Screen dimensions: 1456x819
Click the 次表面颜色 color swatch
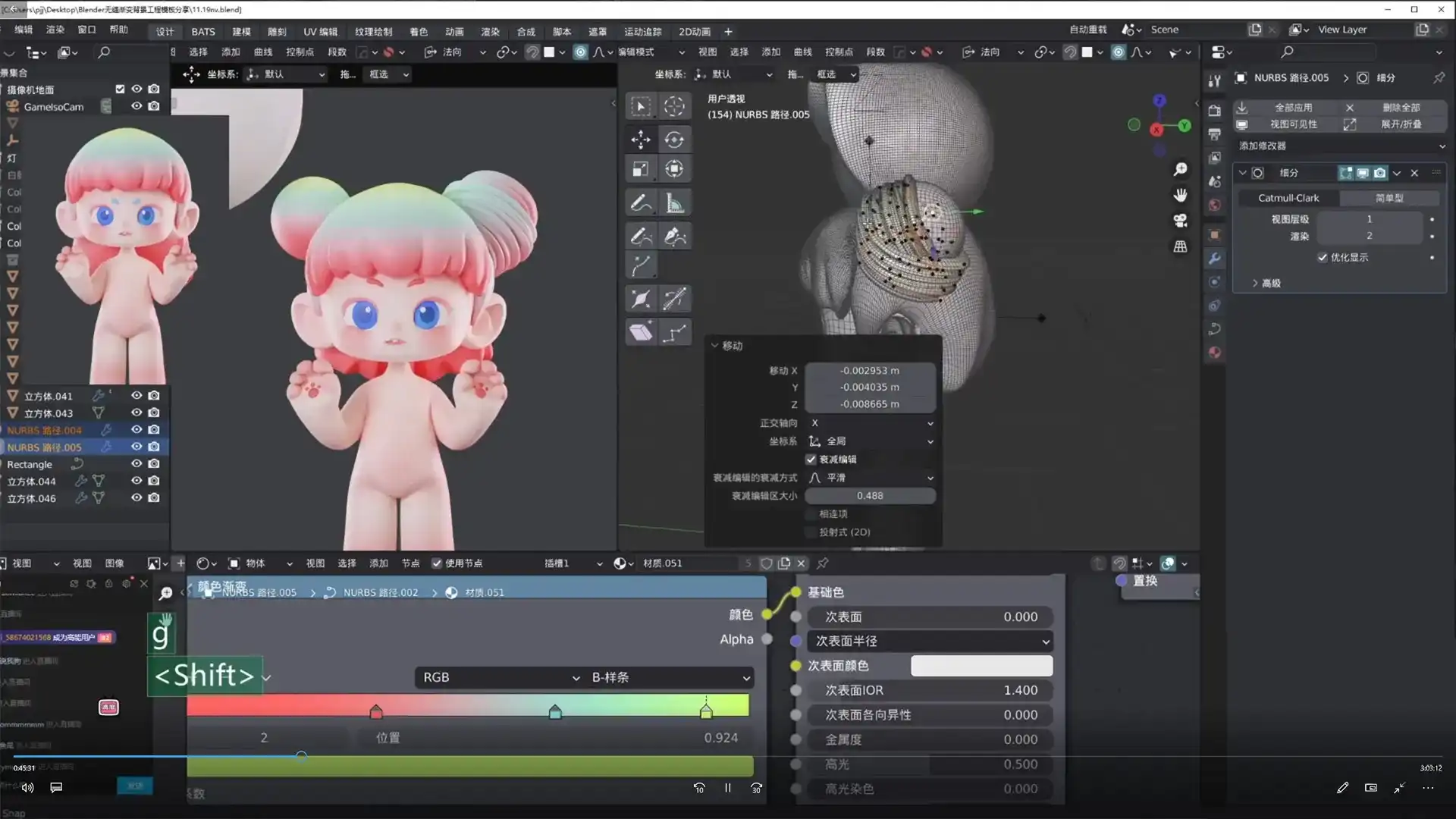tap(981, 665)
